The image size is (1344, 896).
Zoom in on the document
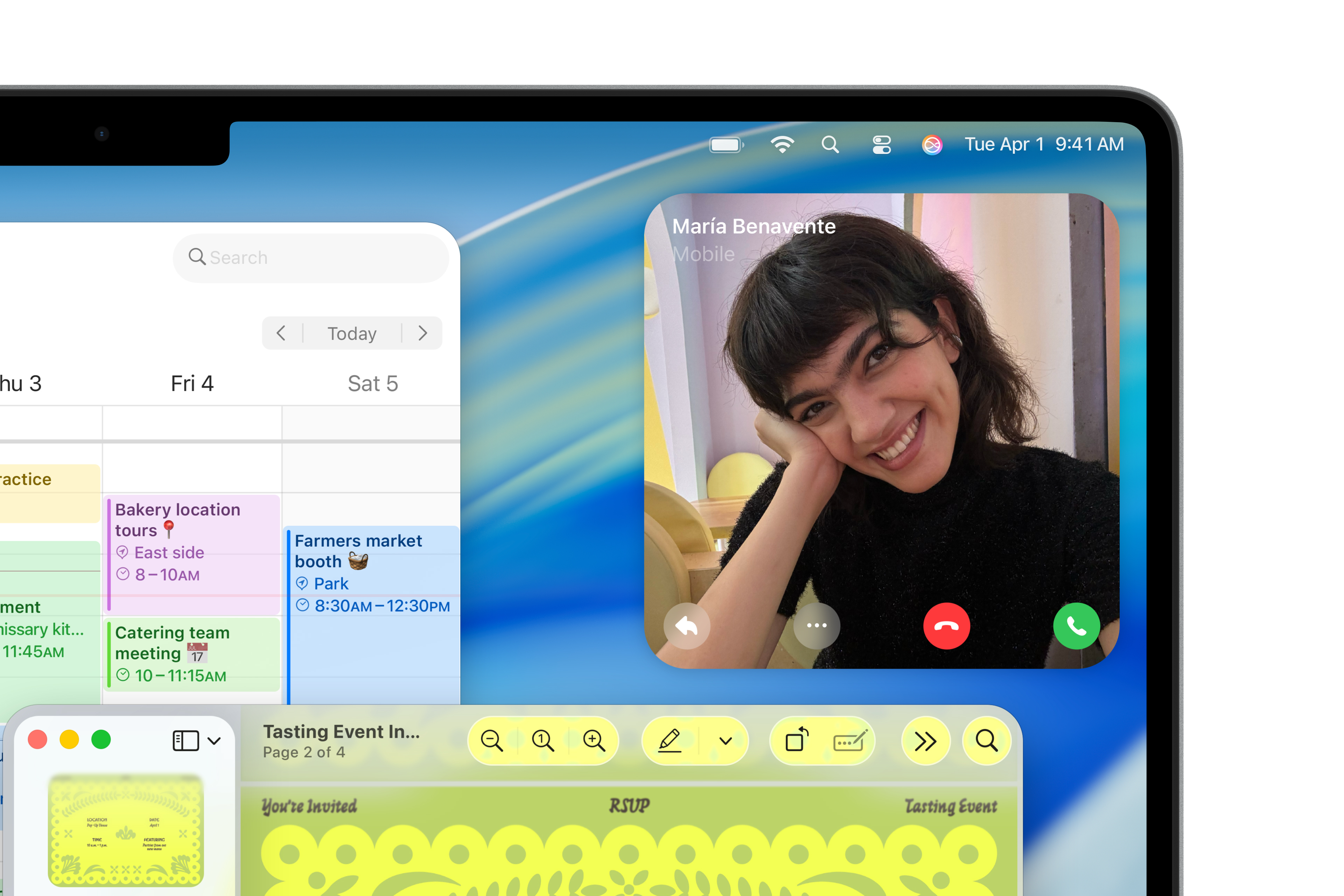pos(594,741)
